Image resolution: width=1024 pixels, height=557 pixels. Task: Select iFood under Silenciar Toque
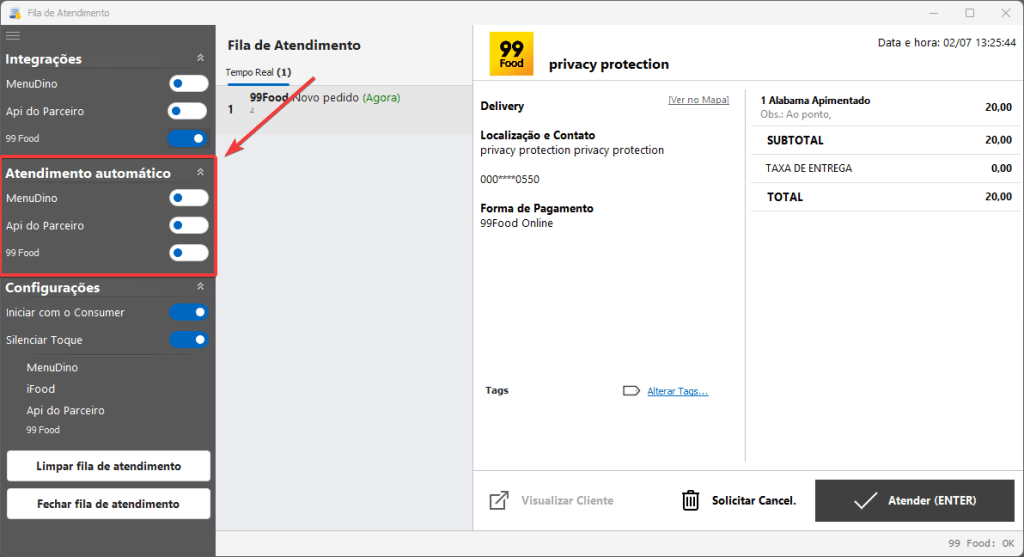click(x=41, y=389)
